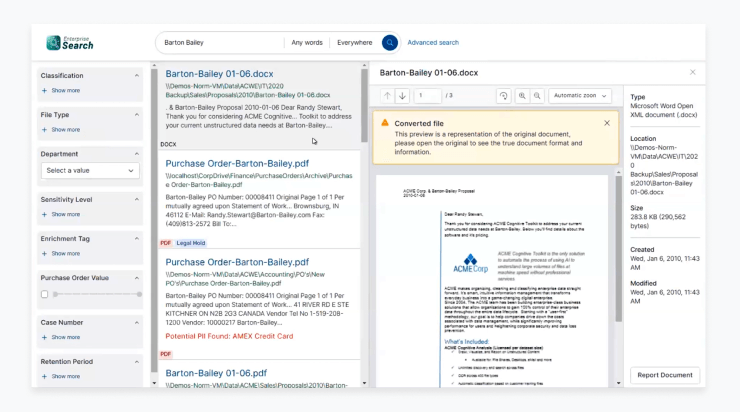Click the Legal Hold tag
Viewport: 740px width, 412px height.
pos(191,243)
